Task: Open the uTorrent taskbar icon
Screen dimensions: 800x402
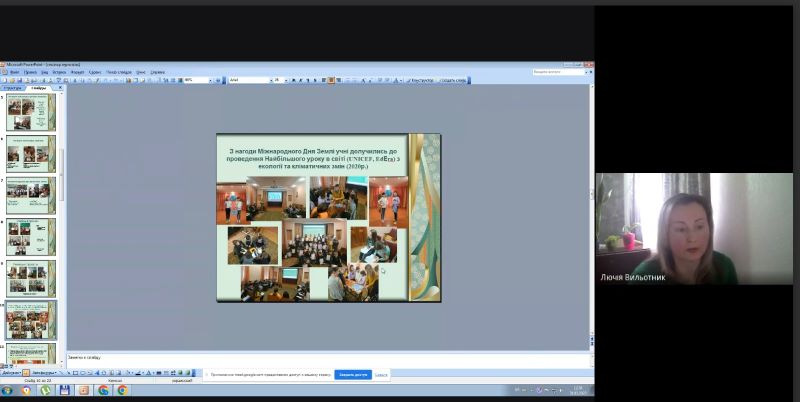Action: click(46, 390)
